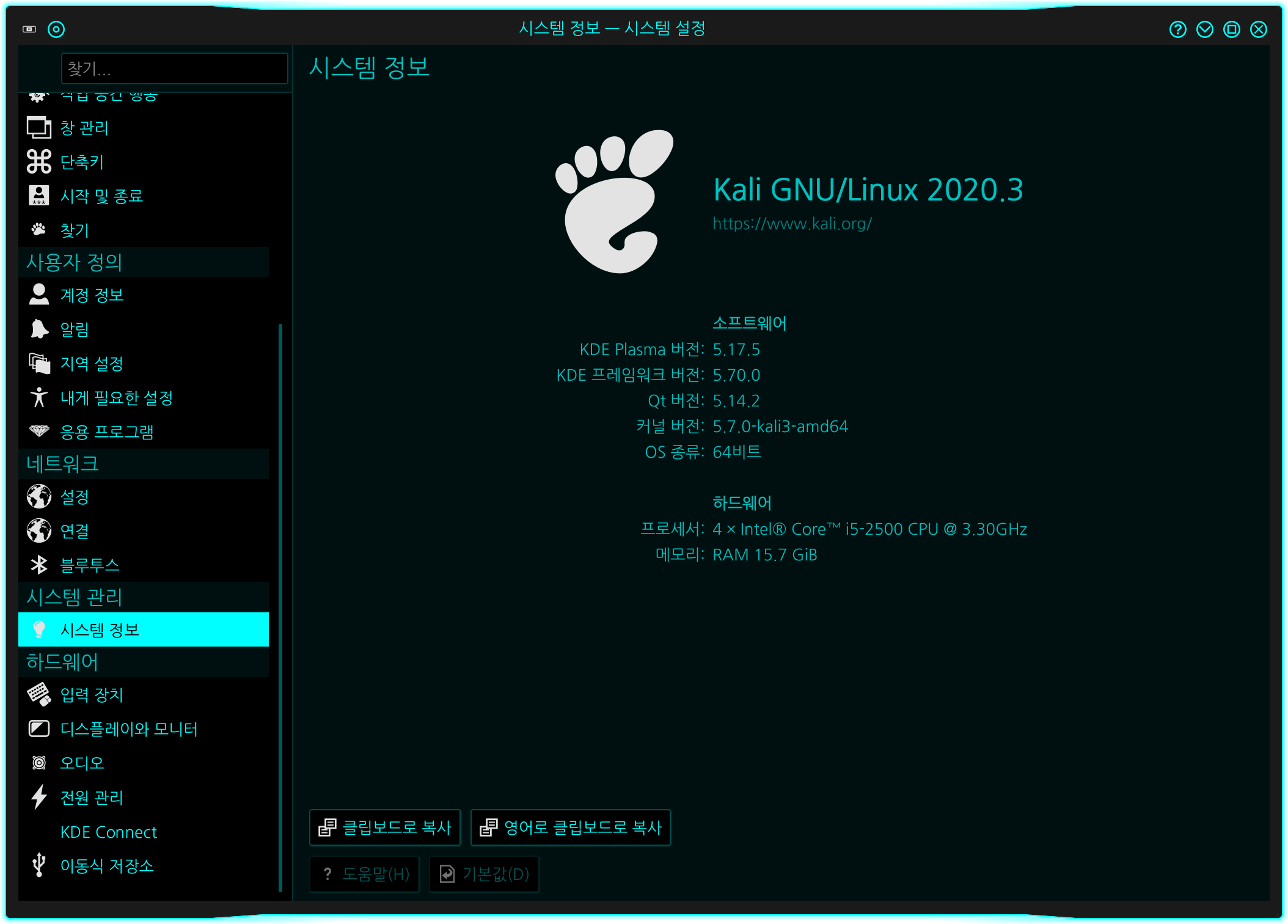Screen dimensions: 1288x924
Task: Select the regional settings entry
Action: pos(92,364)
